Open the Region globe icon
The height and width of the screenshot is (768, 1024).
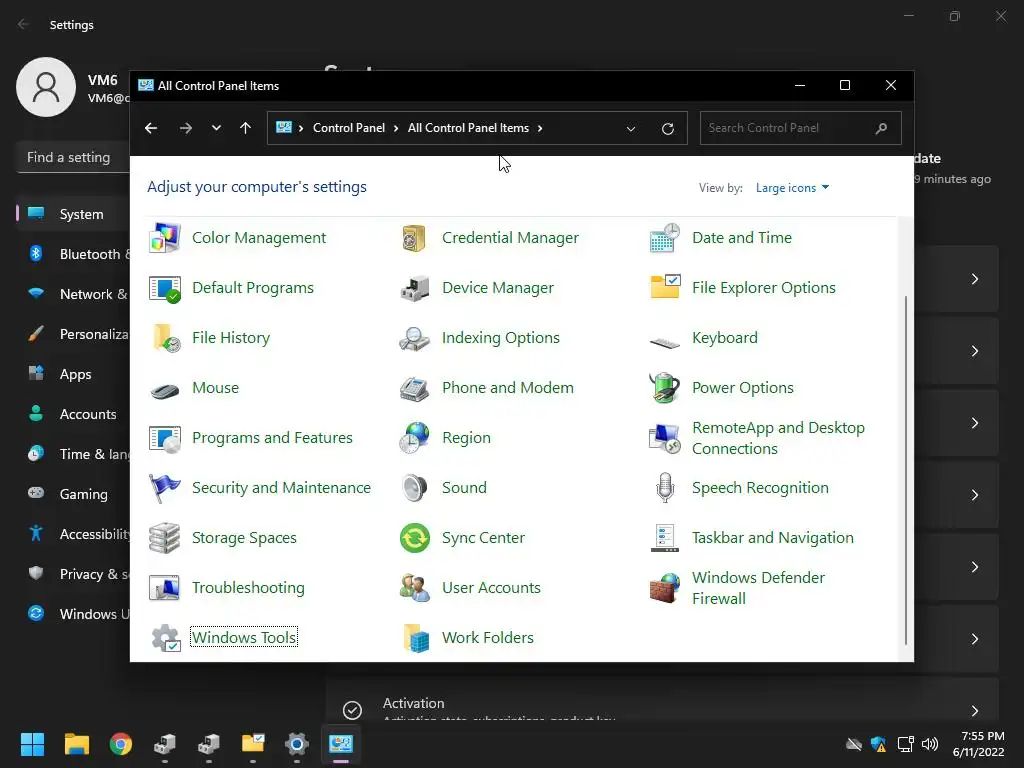pyautogui.click(x=414, y=438)
